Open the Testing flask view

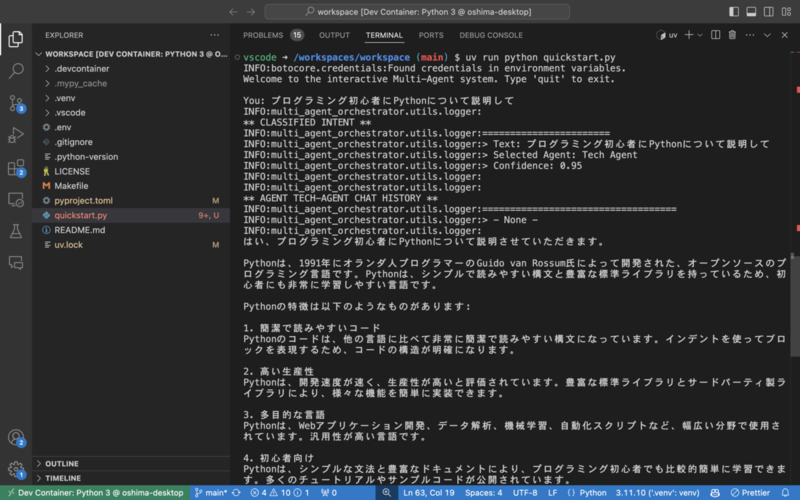click(16, 231)
